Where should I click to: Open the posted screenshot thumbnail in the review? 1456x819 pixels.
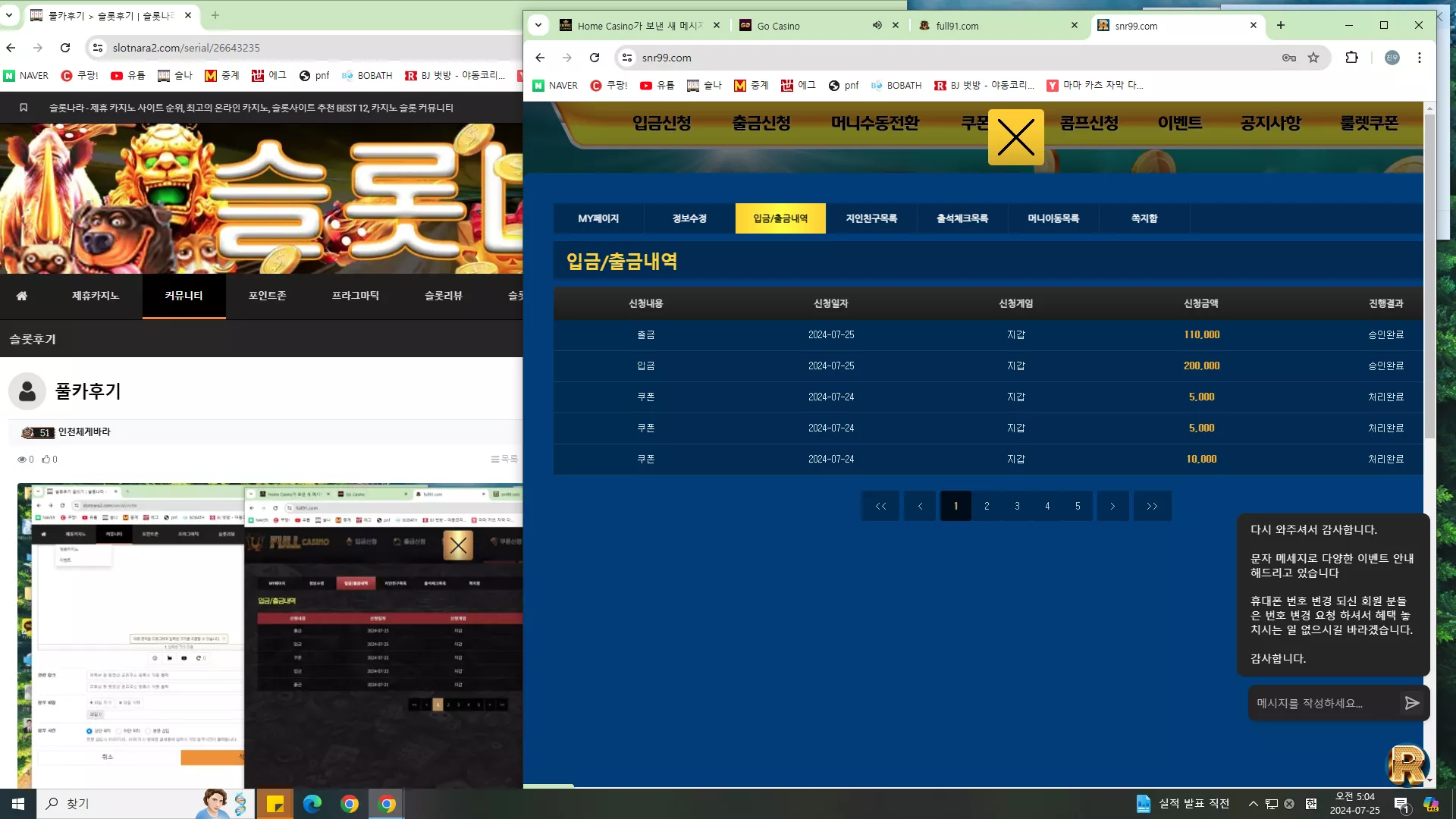pos(270,635)
